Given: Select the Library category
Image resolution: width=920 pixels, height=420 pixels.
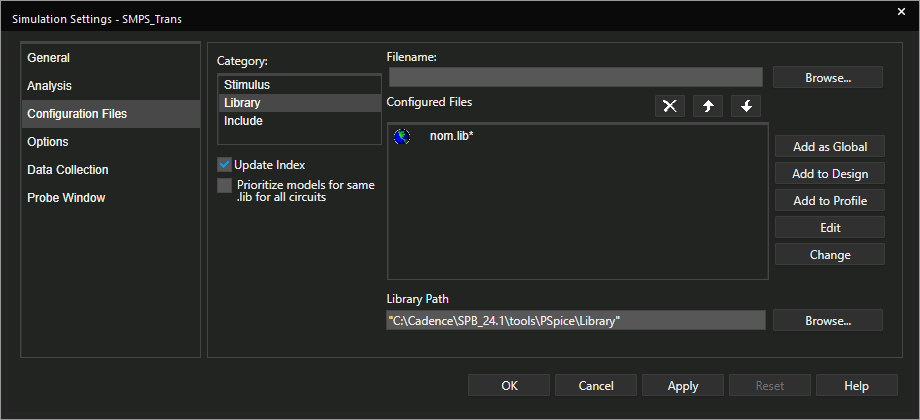Looking at the screenshot, I should coord(299,103).
